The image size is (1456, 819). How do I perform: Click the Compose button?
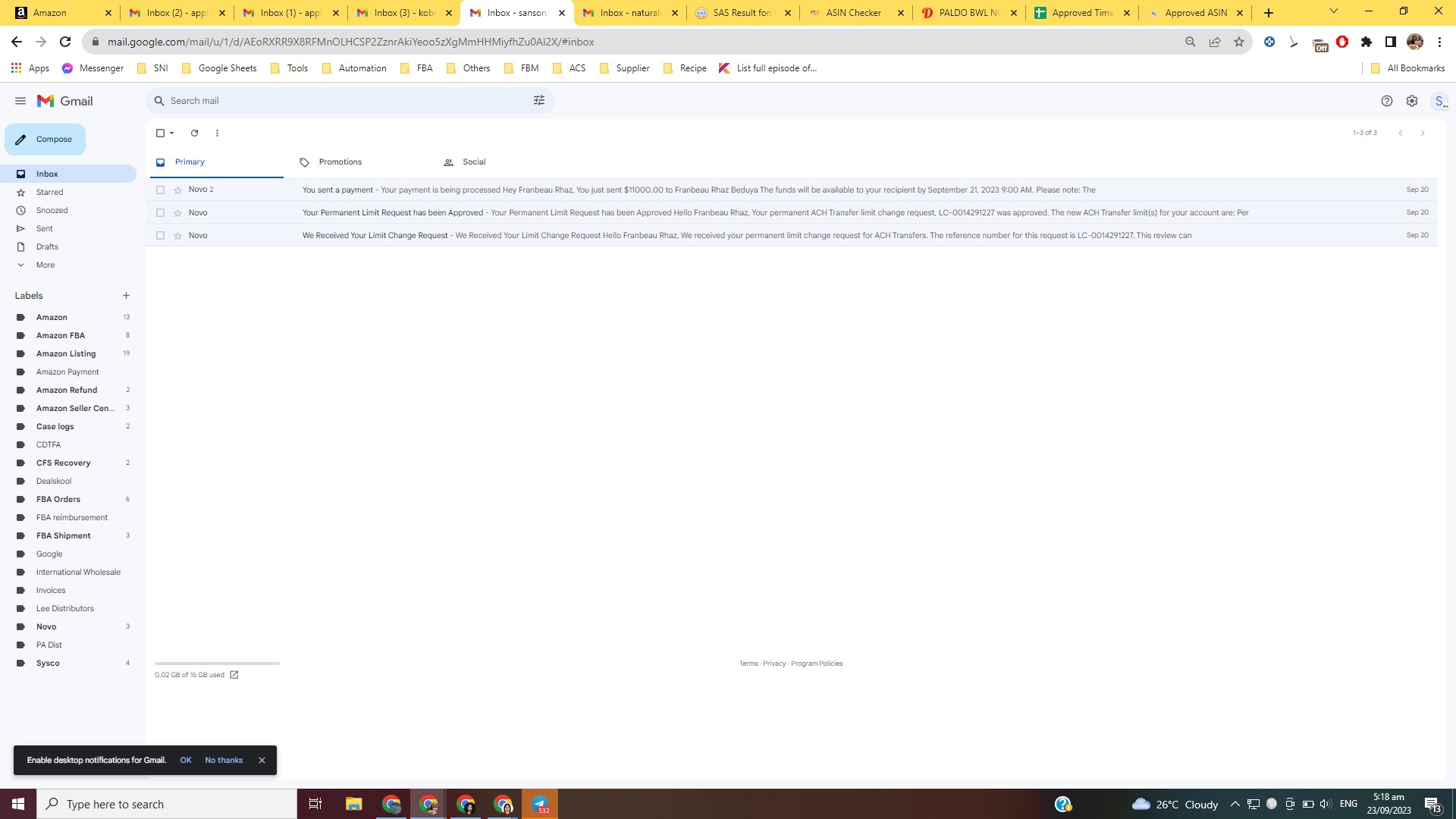[x=45, y=140]
